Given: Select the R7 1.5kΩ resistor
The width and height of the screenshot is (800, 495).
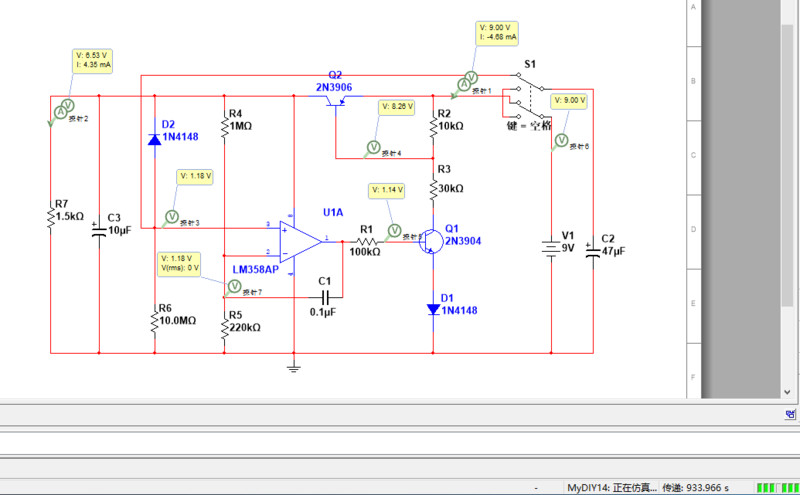Looking at the screenshot, I should pyautogui.click(x=51, y=217).
